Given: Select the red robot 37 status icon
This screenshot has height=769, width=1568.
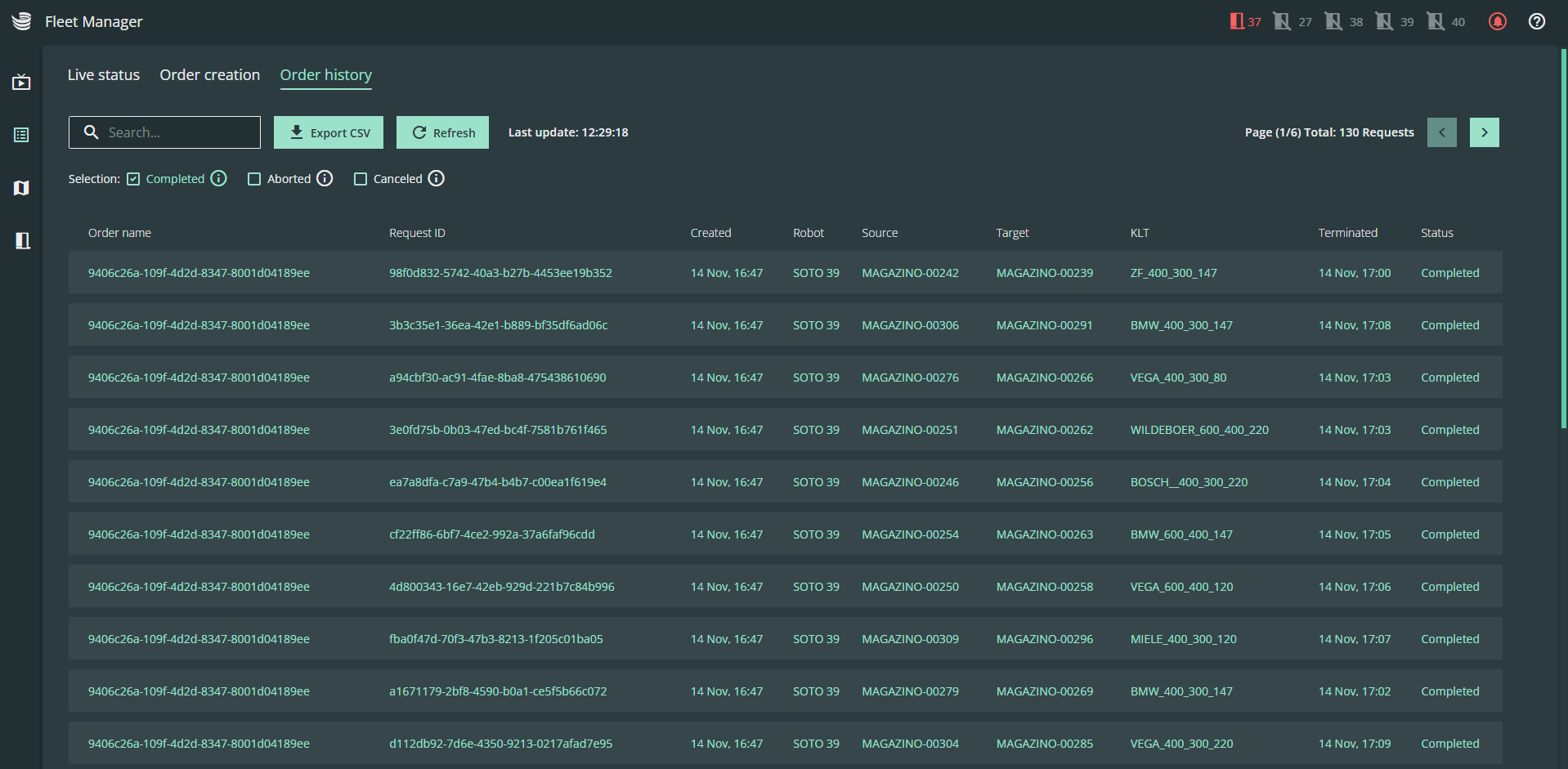Looking at the screenshot, I should [1245, 21].
